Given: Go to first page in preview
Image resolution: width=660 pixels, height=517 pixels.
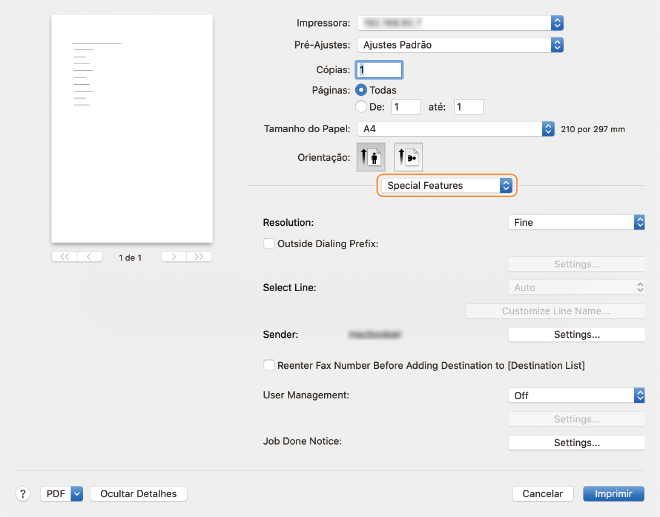Looking at the screenshot, I should [65, 257].
